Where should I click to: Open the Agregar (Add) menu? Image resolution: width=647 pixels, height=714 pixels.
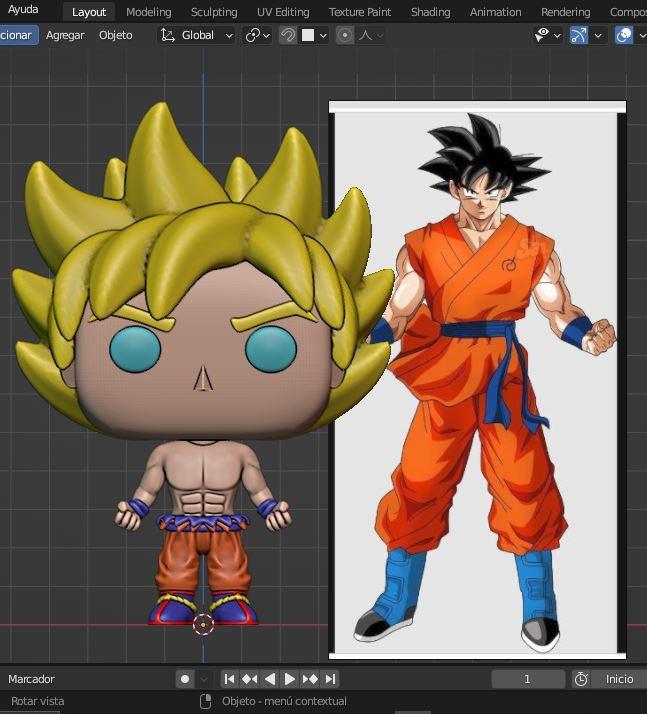(x=65, y=35)
